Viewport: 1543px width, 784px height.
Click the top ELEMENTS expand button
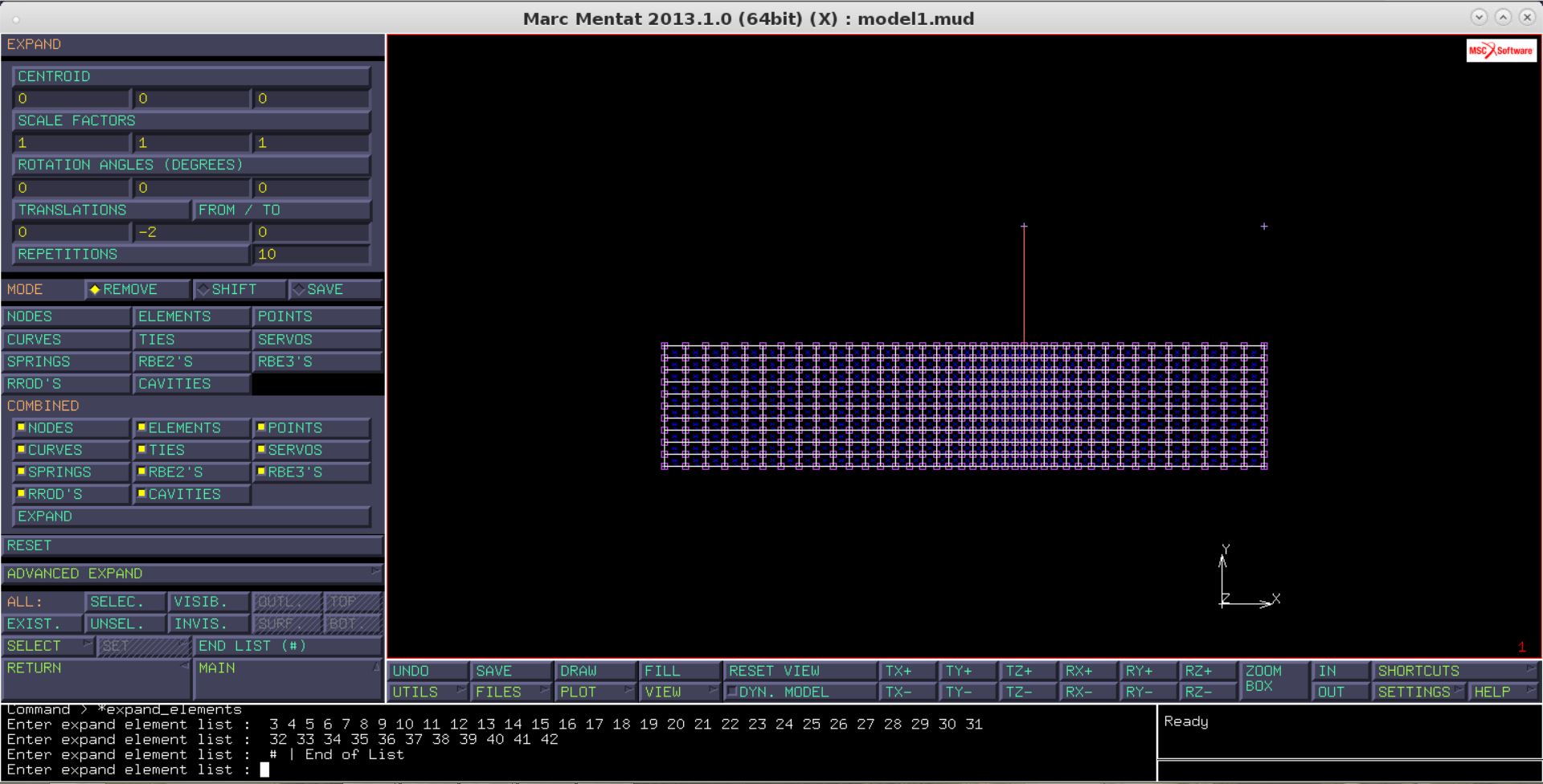click(191, 316)
